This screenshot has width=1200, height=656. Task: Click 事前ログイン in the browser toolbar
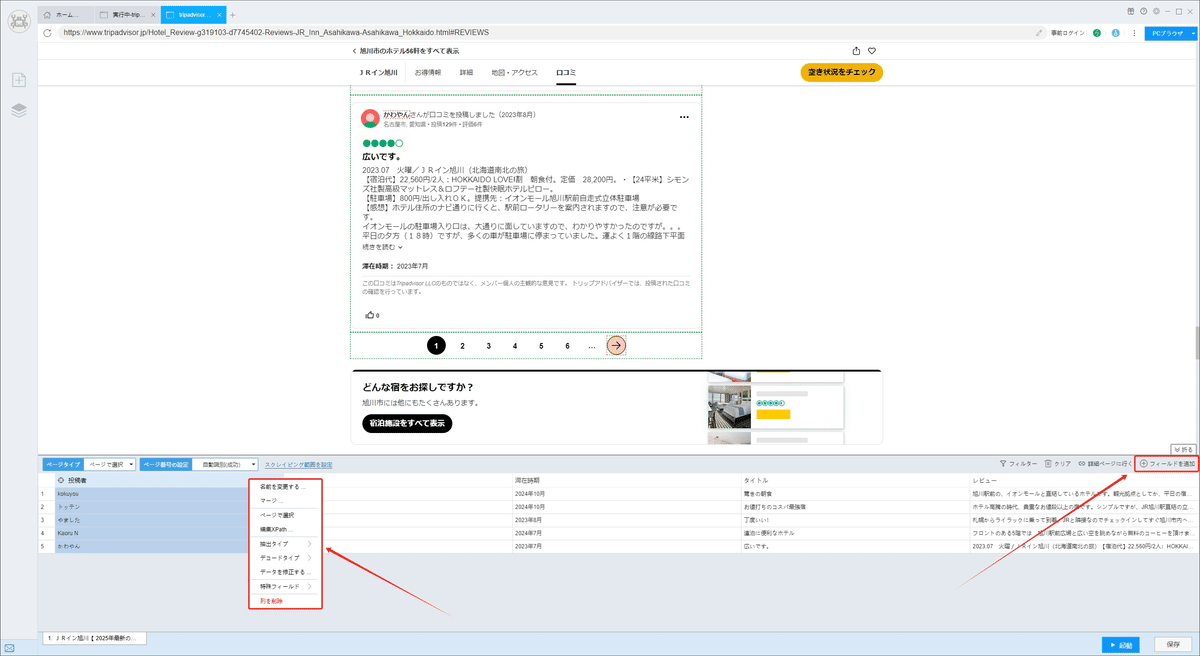(x=1068, y=33)
